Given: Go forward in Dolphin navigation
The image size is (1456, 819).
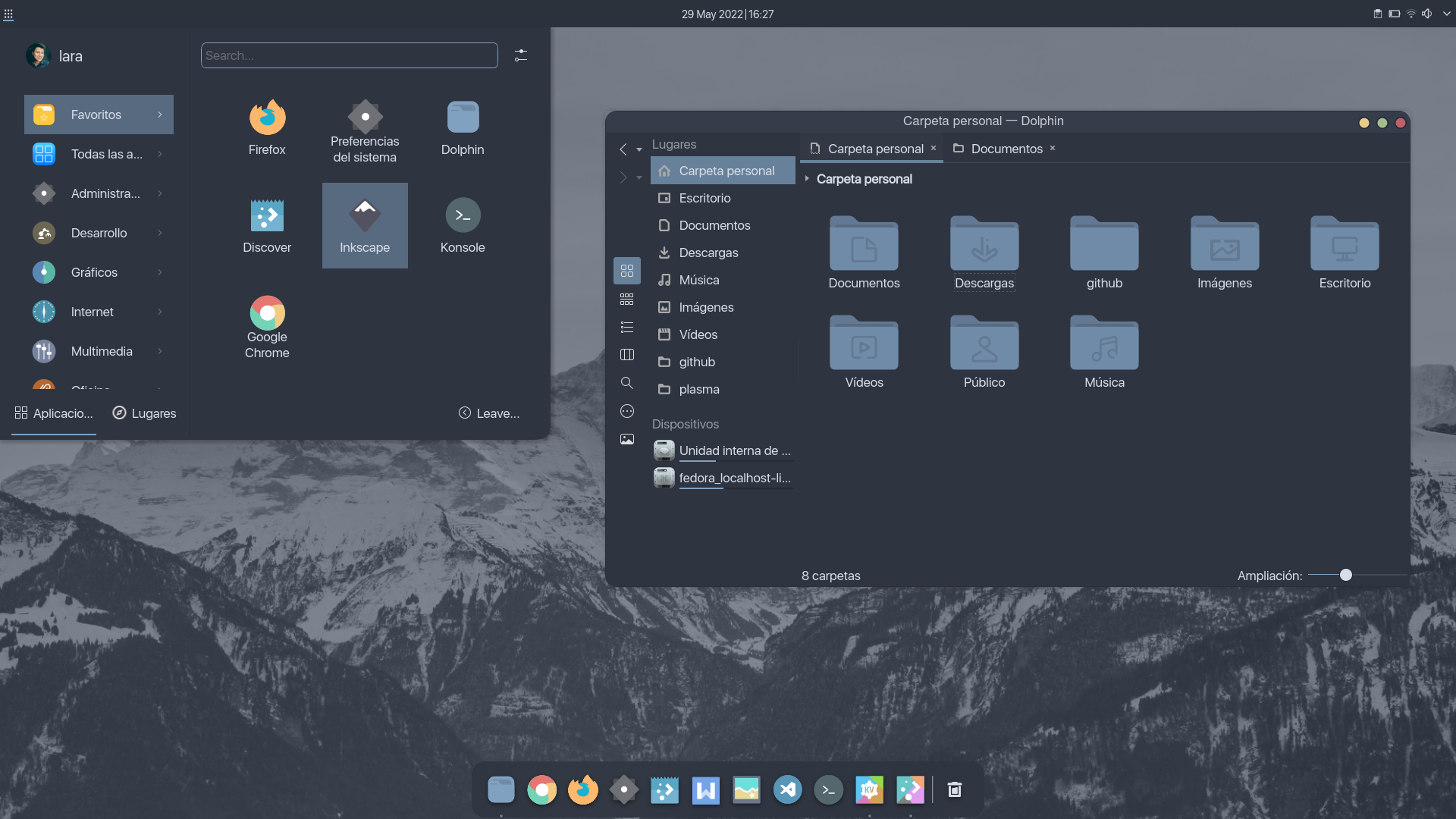Looking at the screenshot, I should click(x=623, y=177).
